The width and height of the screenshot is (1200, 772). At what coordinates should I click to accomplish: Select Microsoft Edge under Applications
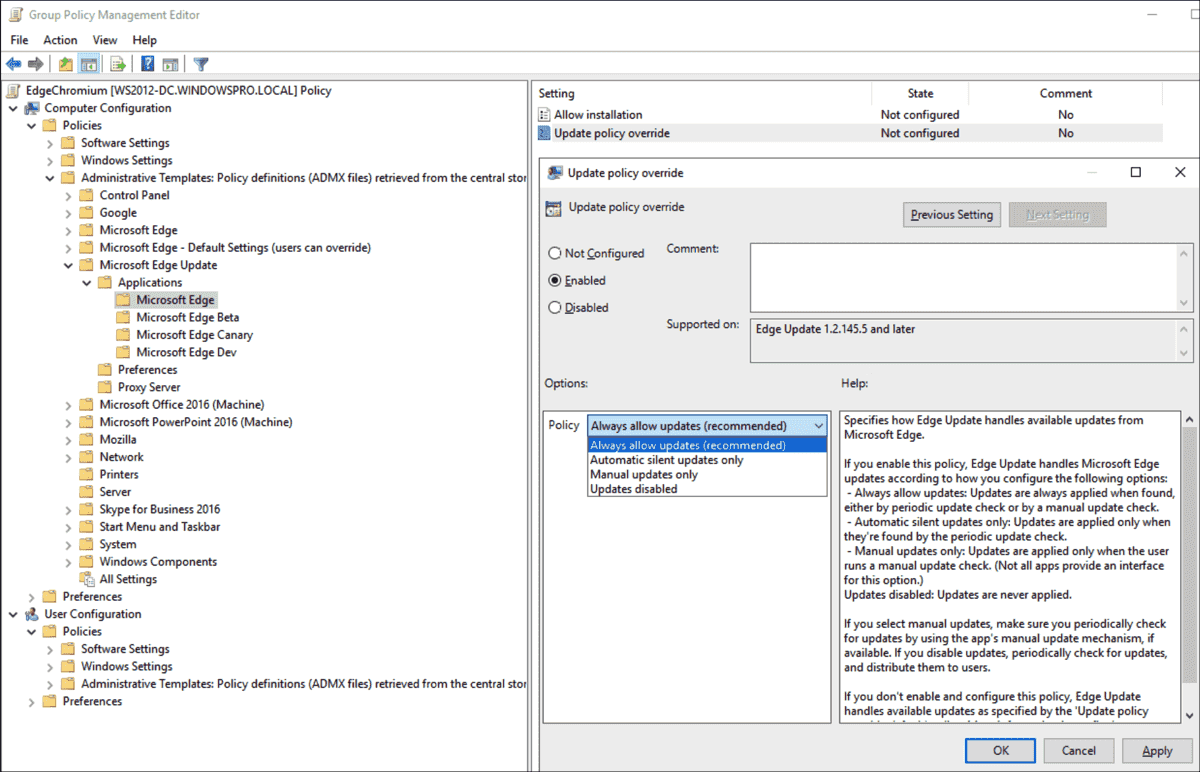click(175, 300)
